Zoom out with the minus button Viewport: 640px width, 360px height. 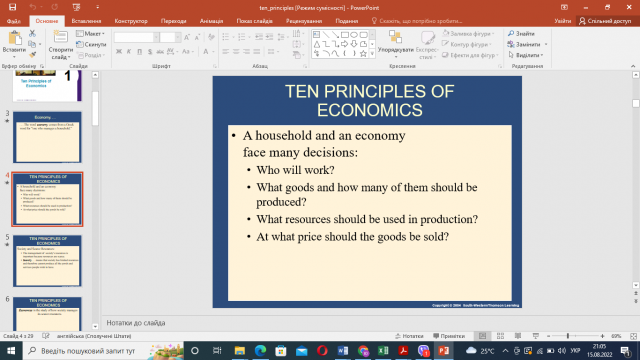(549, 336)
